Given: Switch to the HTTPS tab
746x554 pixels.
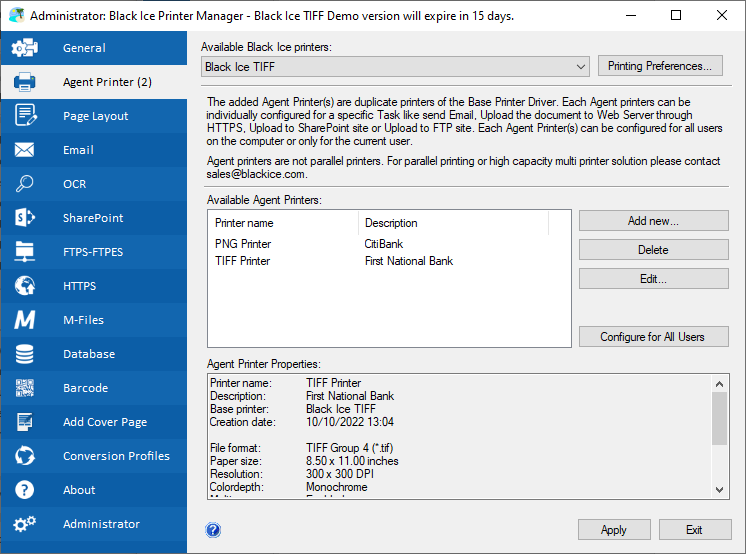Looking at the screenshot, I should point(79,286).
